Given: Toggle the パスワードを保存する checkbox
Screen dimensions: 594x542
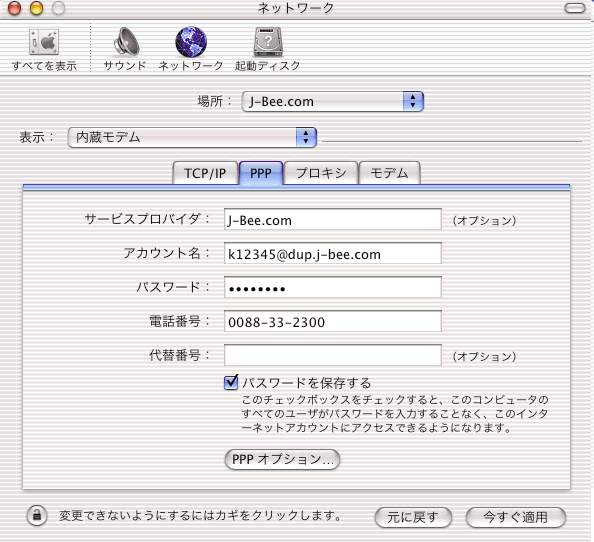Looking at the screenshot, I should 231,383.
